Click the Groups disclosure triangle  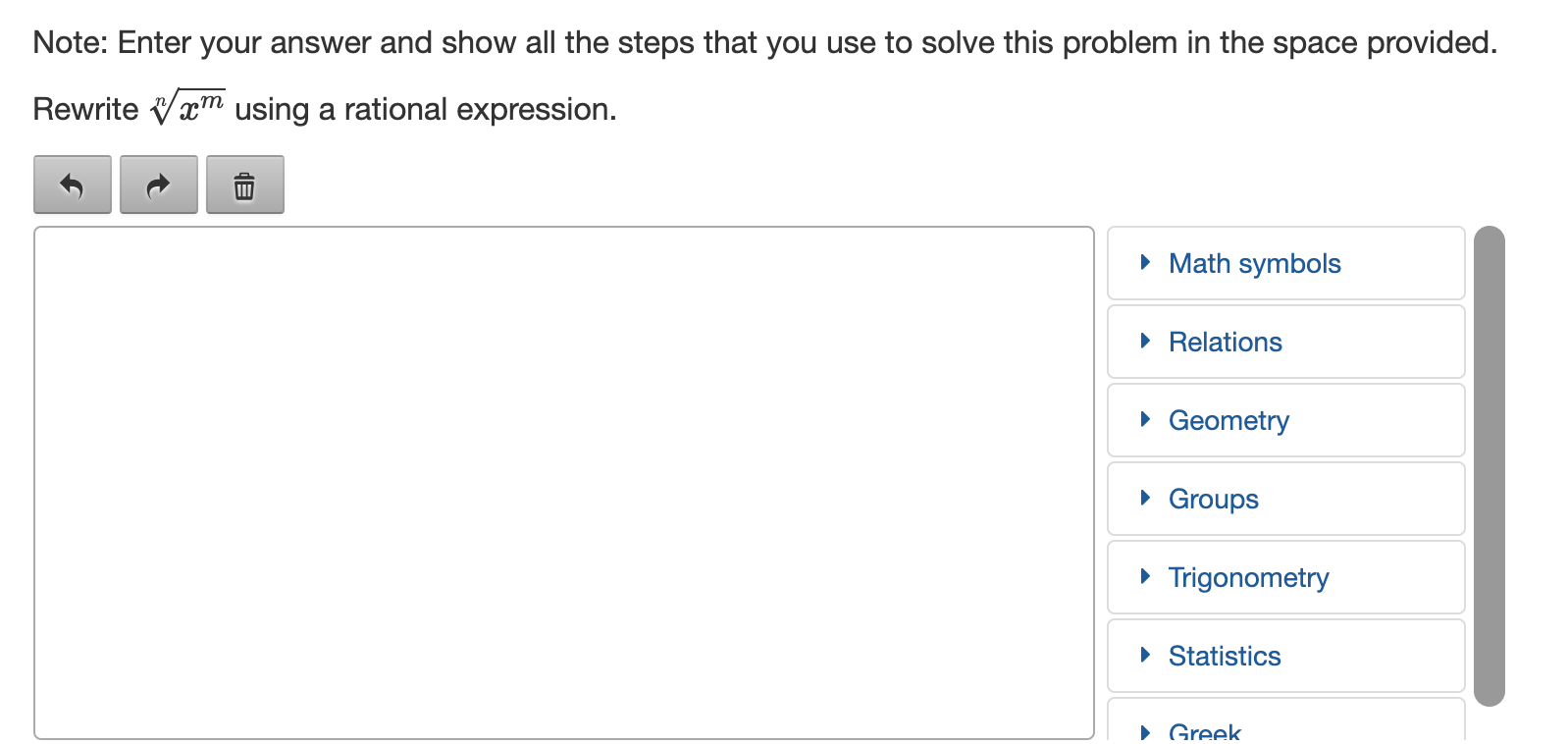(1145, 498)
